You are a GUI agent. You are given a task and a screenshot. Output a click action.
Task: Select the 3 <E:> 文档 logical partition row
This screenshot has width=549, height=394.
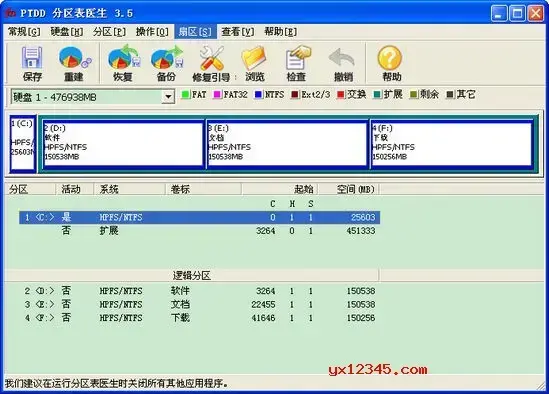click(x=200, y=304)
